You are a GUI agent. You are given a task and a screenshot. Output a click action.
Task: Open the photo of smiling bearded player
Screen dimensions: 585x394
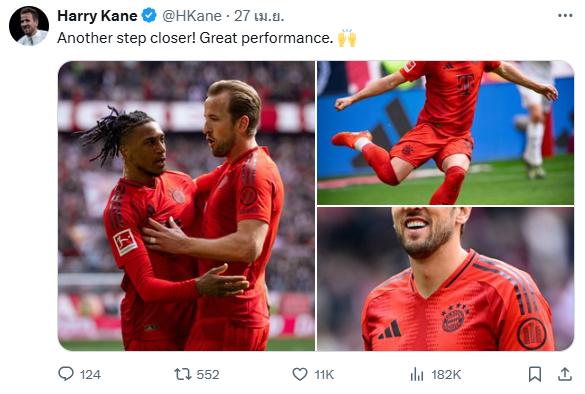pyautogui.click(x=445, y=279)
